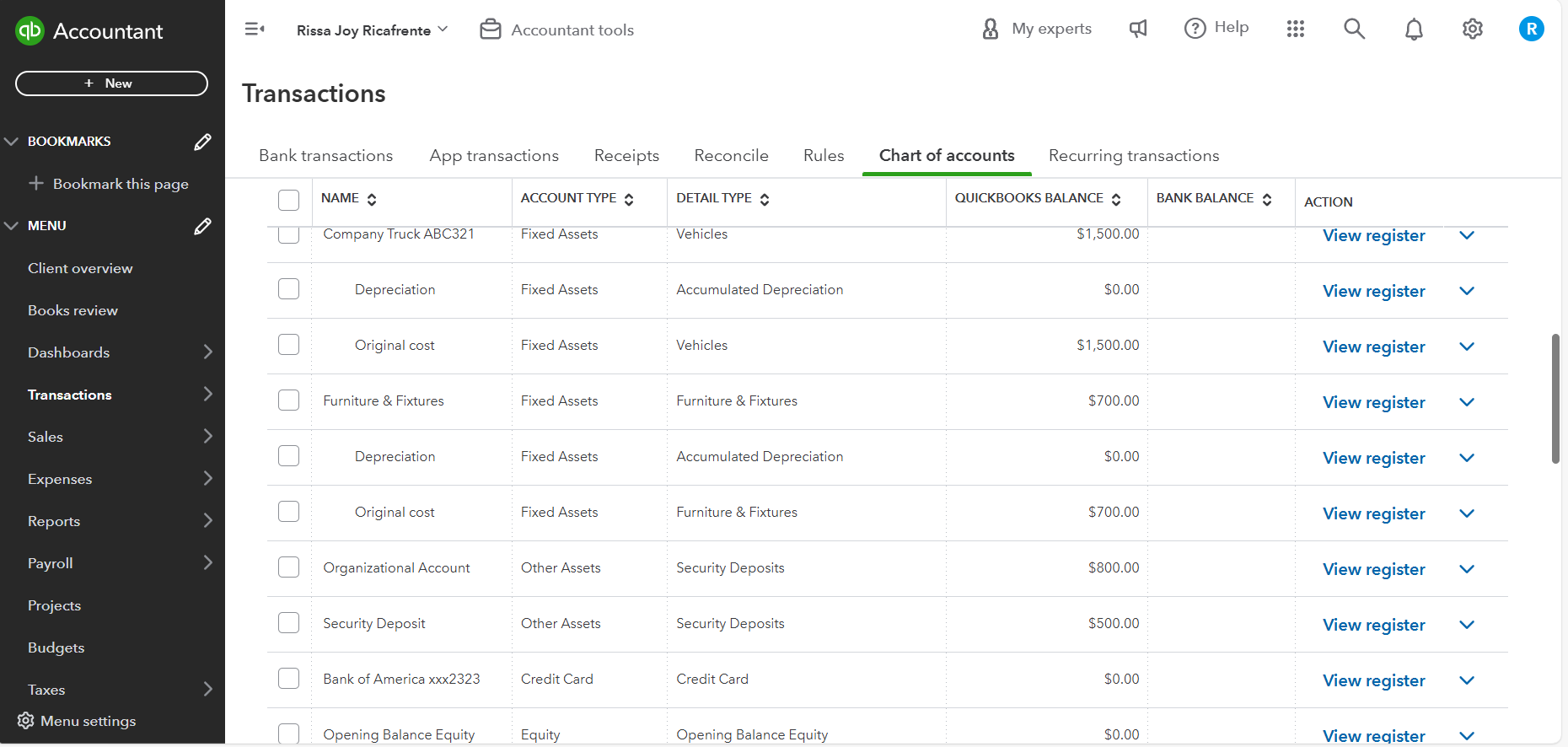The image size is (1568, 747).
Task: Open Budgets in the side menu
Action: [x=56, y=648]
